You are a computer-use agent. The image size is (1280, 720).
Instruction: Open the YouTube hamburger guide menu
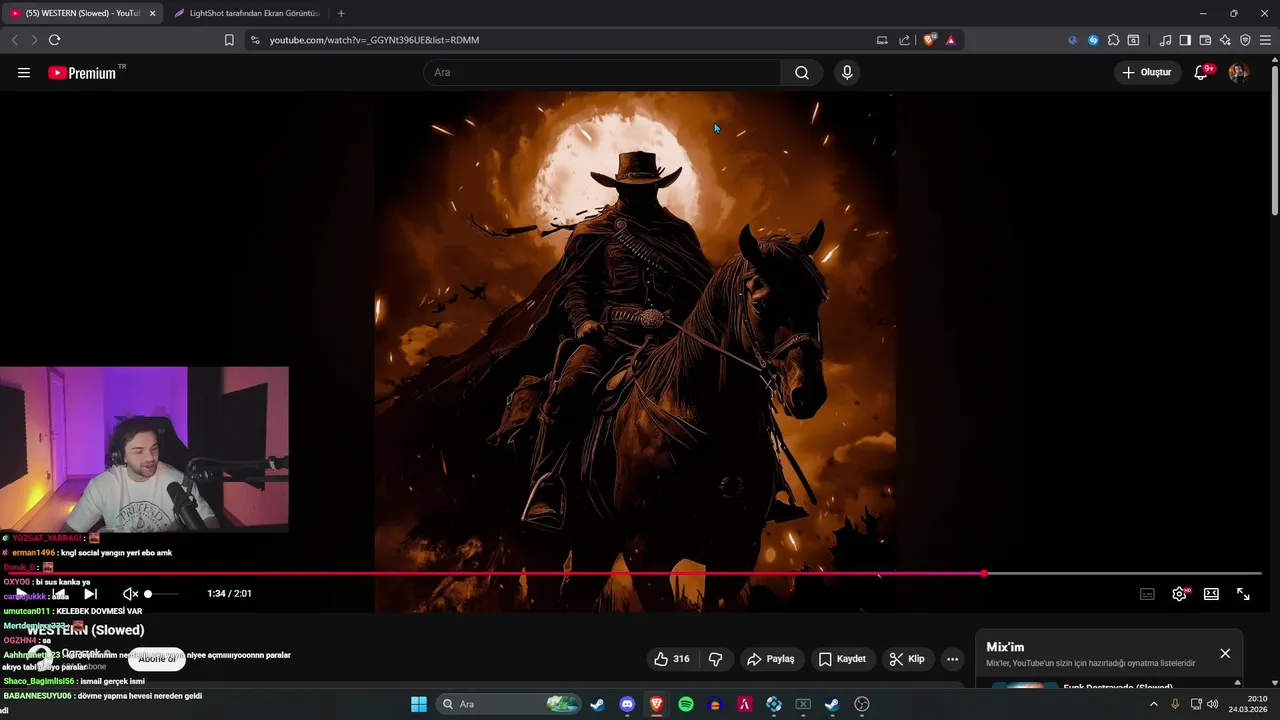pyautogui.click(x=24, y=73)
